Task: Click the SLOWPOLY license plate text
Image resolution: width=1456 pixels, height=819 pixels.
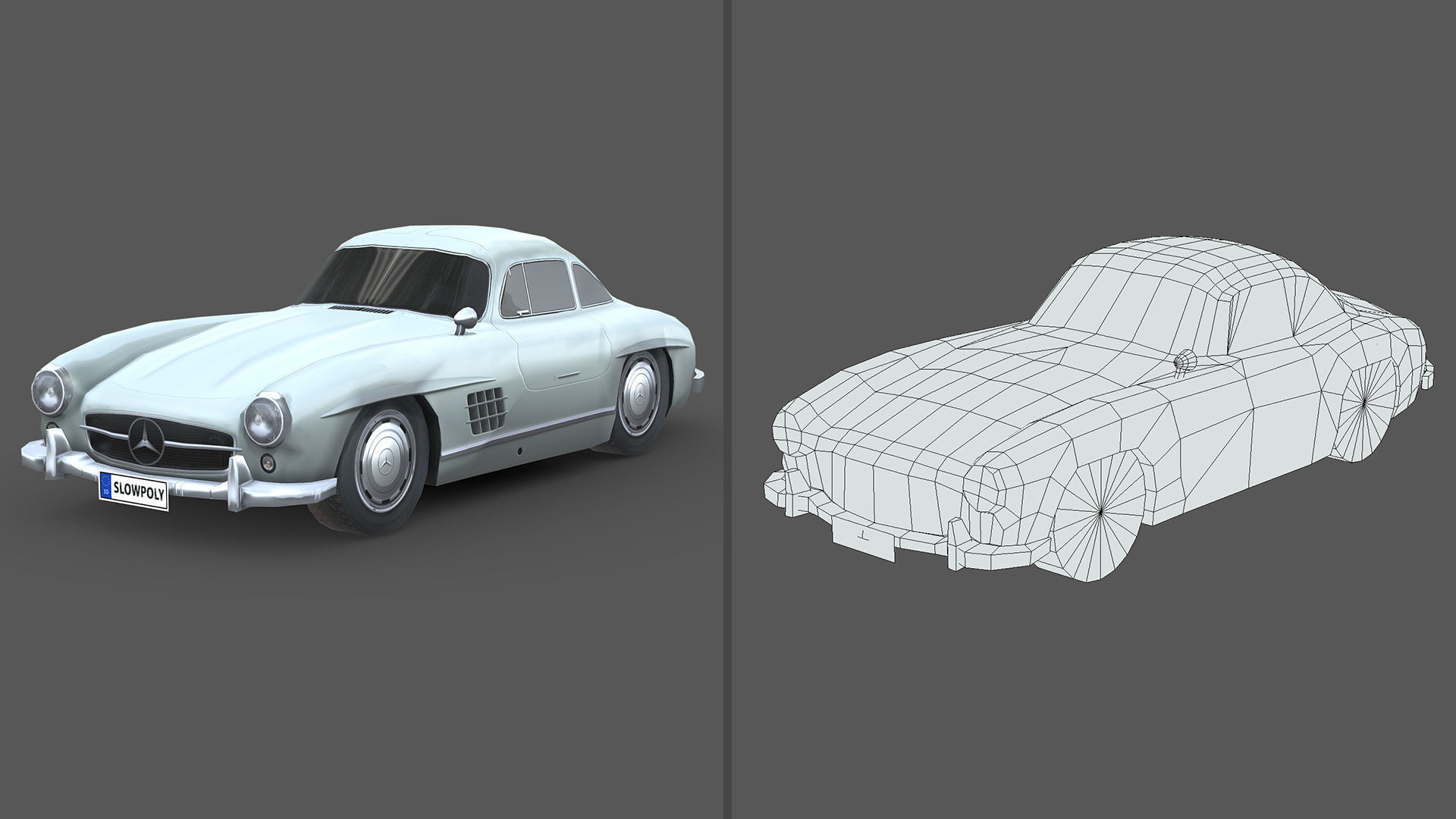Action: point(138,490)
